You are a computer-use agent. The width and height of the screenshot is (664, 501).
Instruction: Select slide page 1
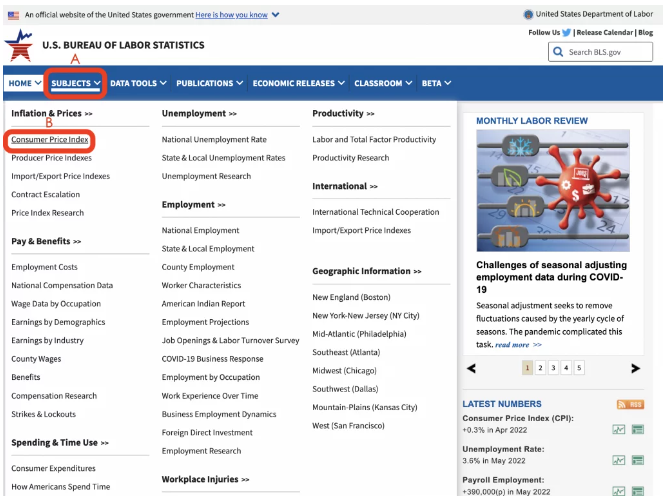point(527,368)
